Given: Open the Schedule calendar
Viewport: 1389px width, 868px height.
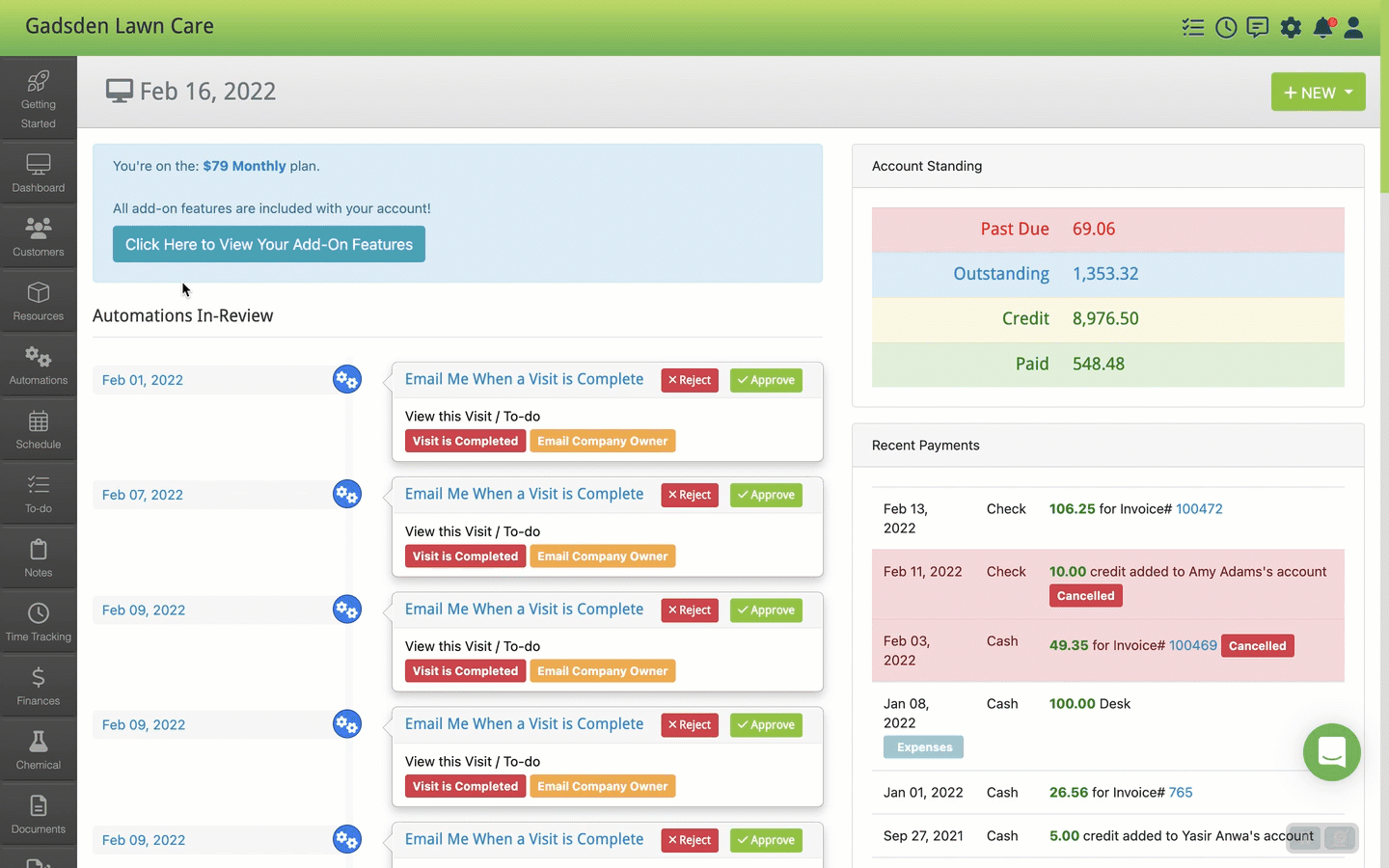Looking at the screenshot, I should [x=39, y=429].
